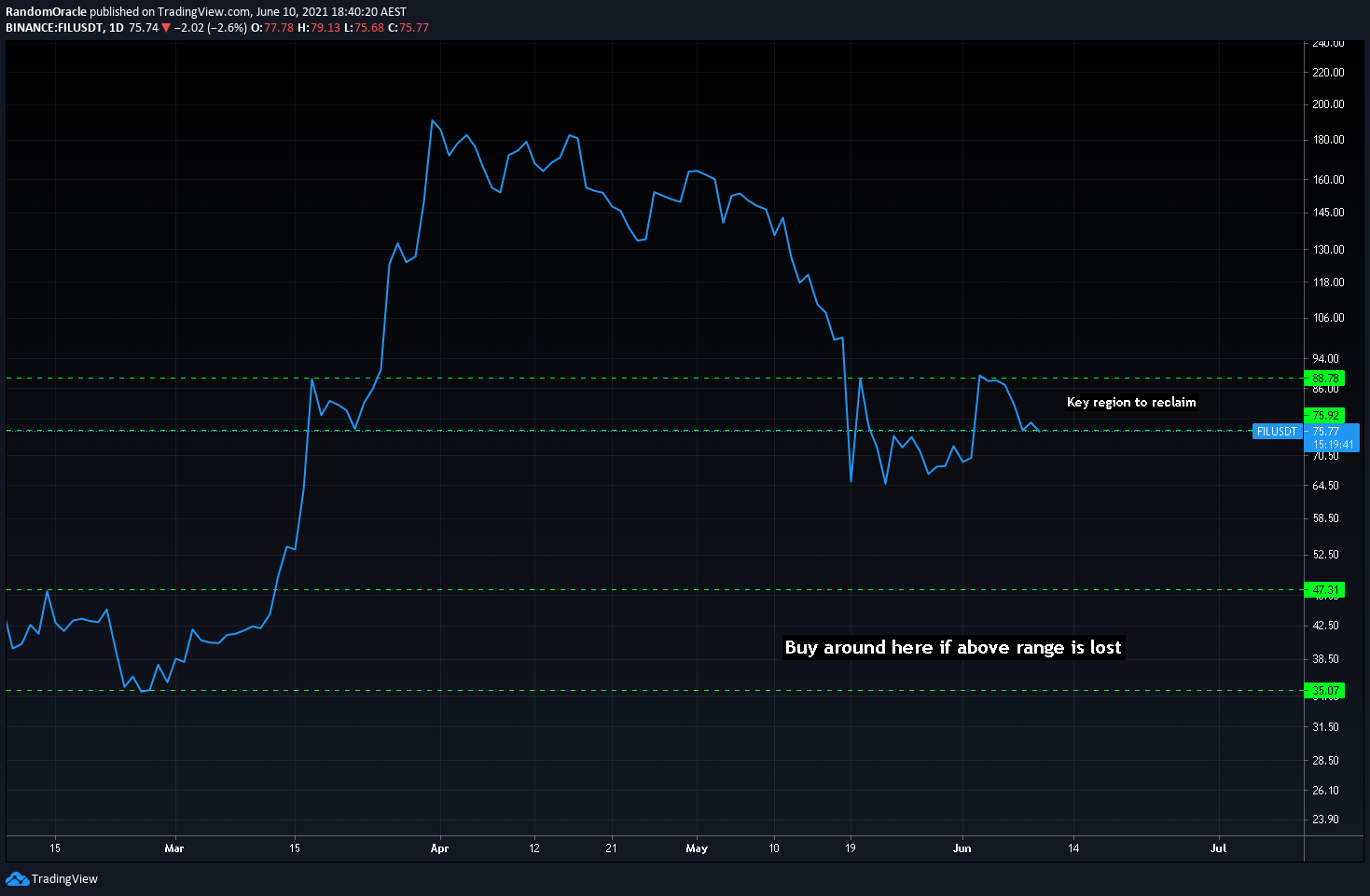Click the 130.00 price axis value
The height and width of the screenshot is (896, 1370).
[x=1328, y=250]
